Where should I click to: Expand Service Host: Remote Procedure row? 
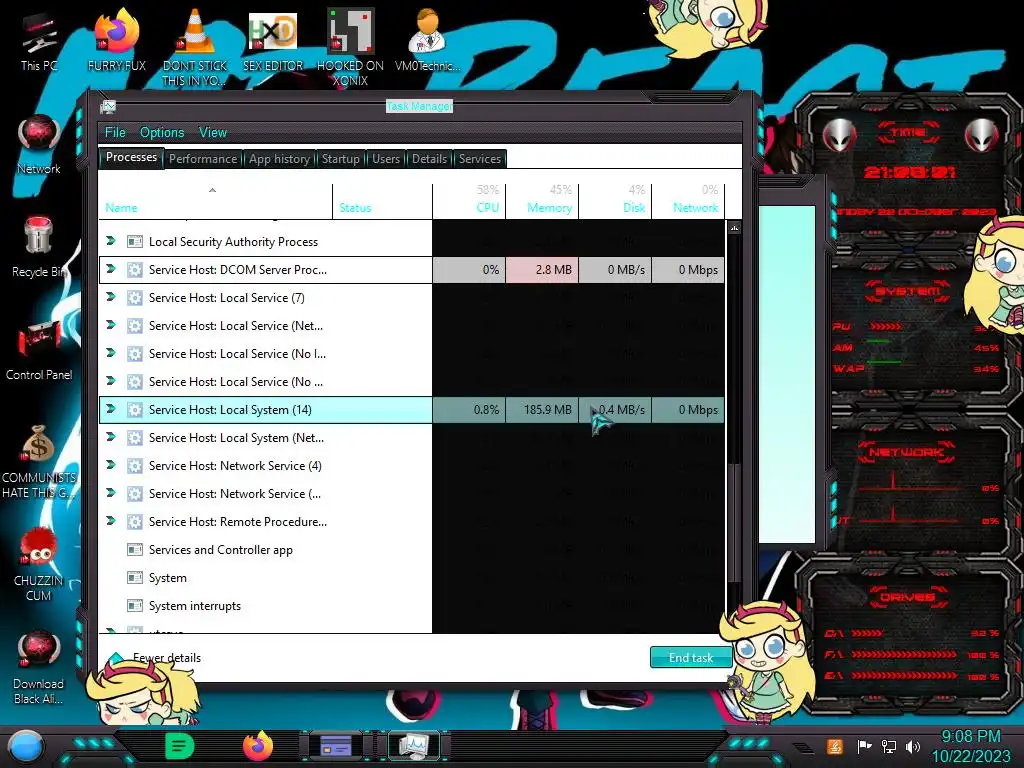(110, 521)
